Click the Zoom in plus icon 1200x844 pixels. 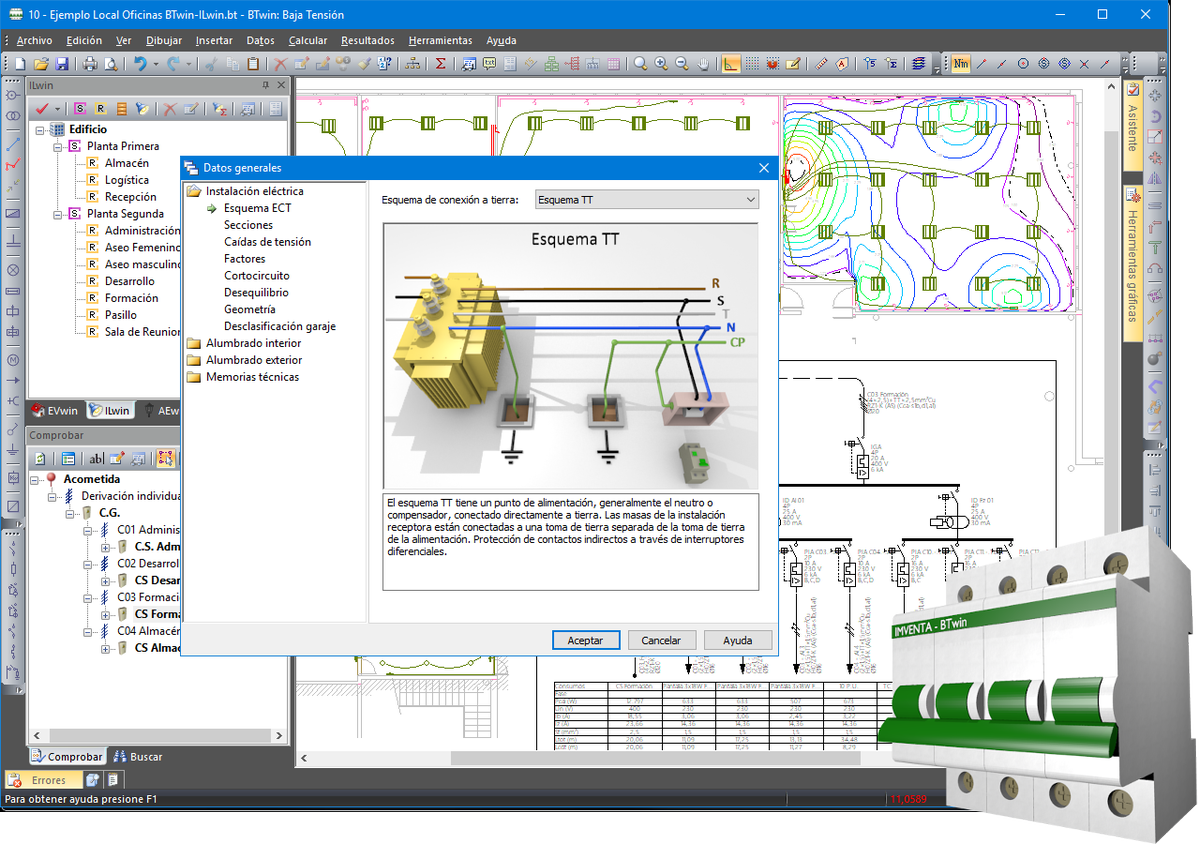pos(661,64)
